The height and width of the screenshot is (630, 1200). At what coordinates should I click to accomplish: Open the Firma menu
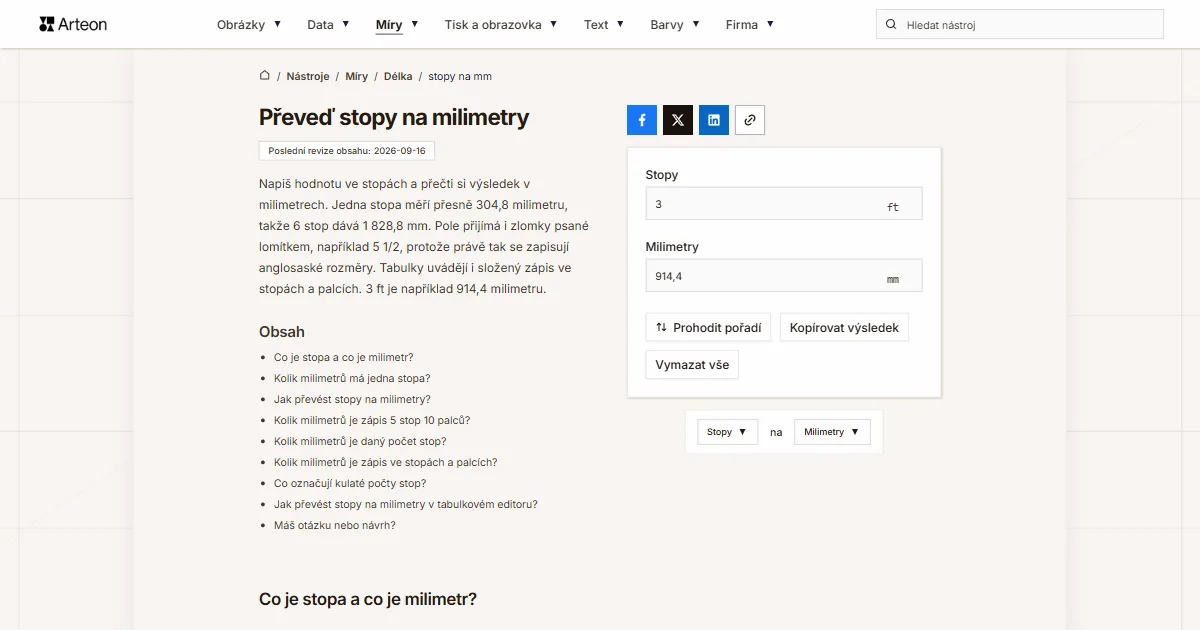coord(750,25)
